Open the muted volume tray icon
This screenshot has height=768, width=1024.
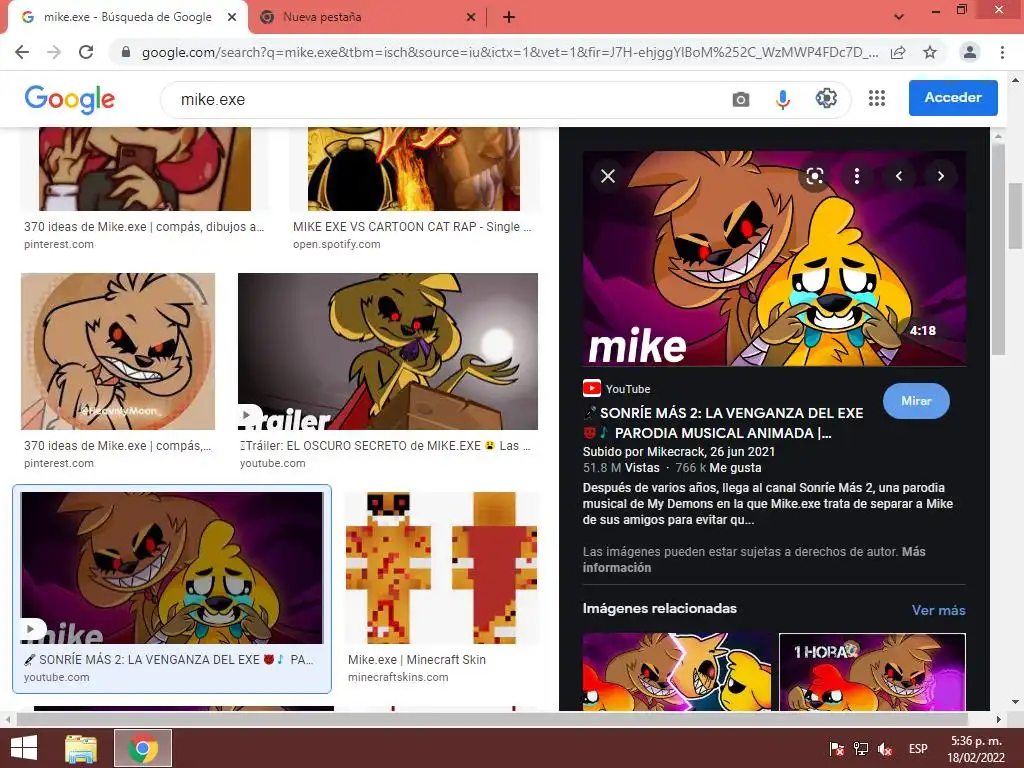tap(885, 749)
